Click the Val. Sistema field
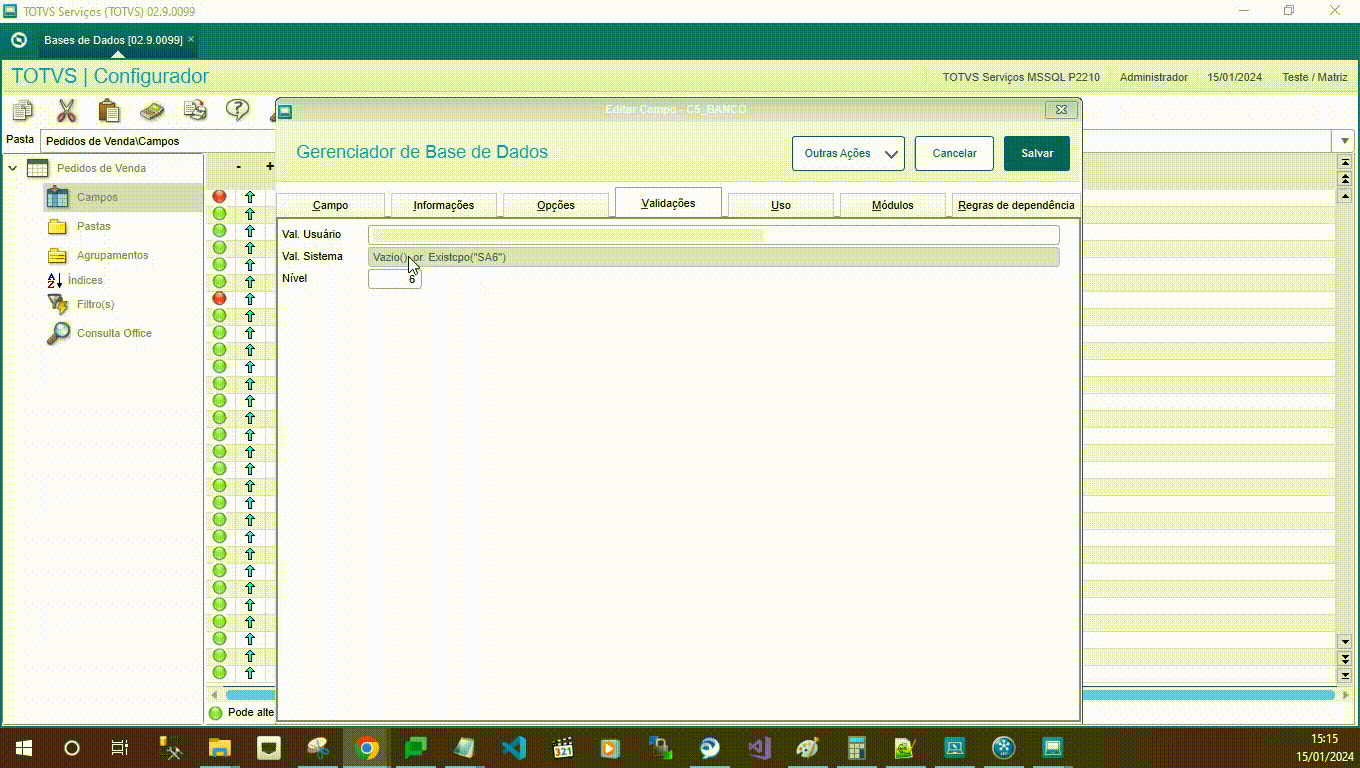The image size is (1360, 768). pos(713,257)
